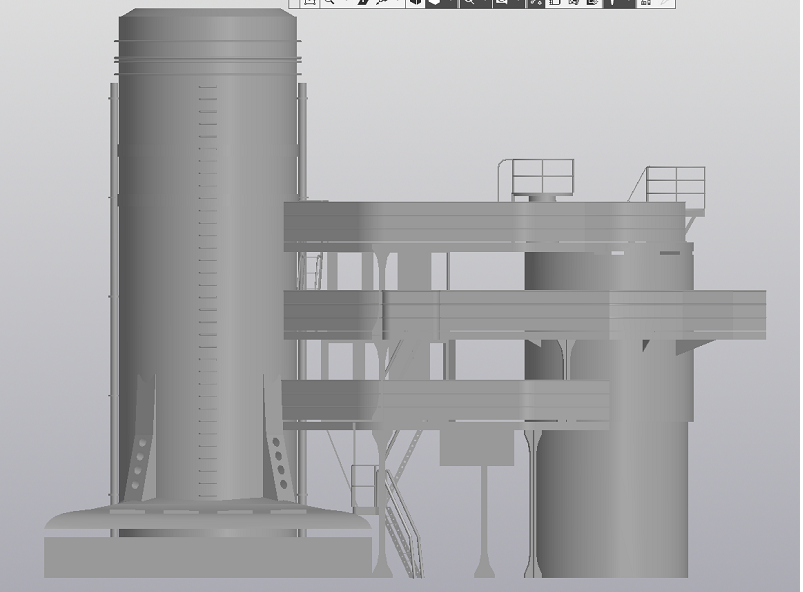Click the toolbar icon right of the white cube

[450, 3]
